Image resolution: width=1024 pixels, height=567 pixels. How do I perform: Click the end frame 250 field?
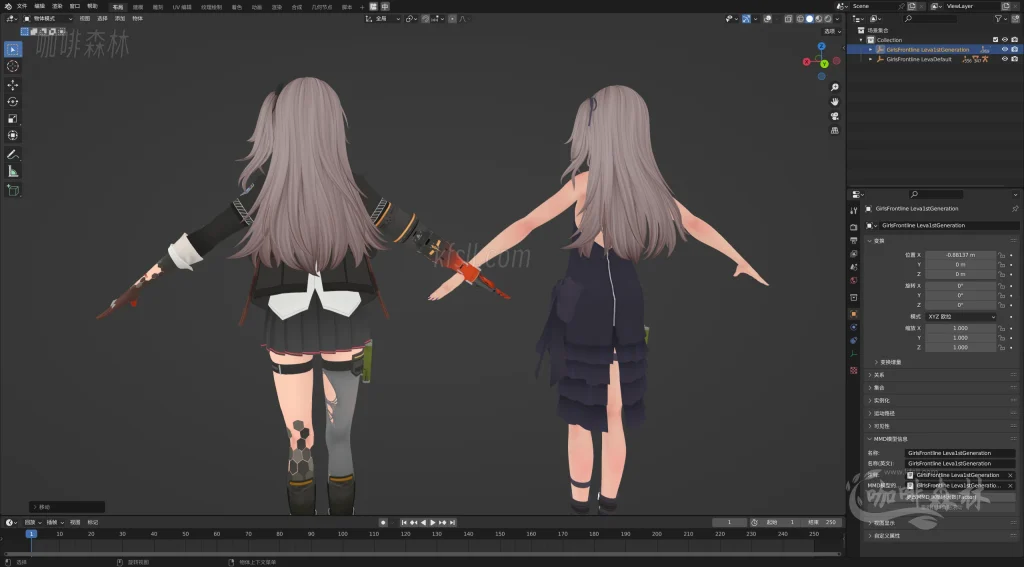[822, 523]
